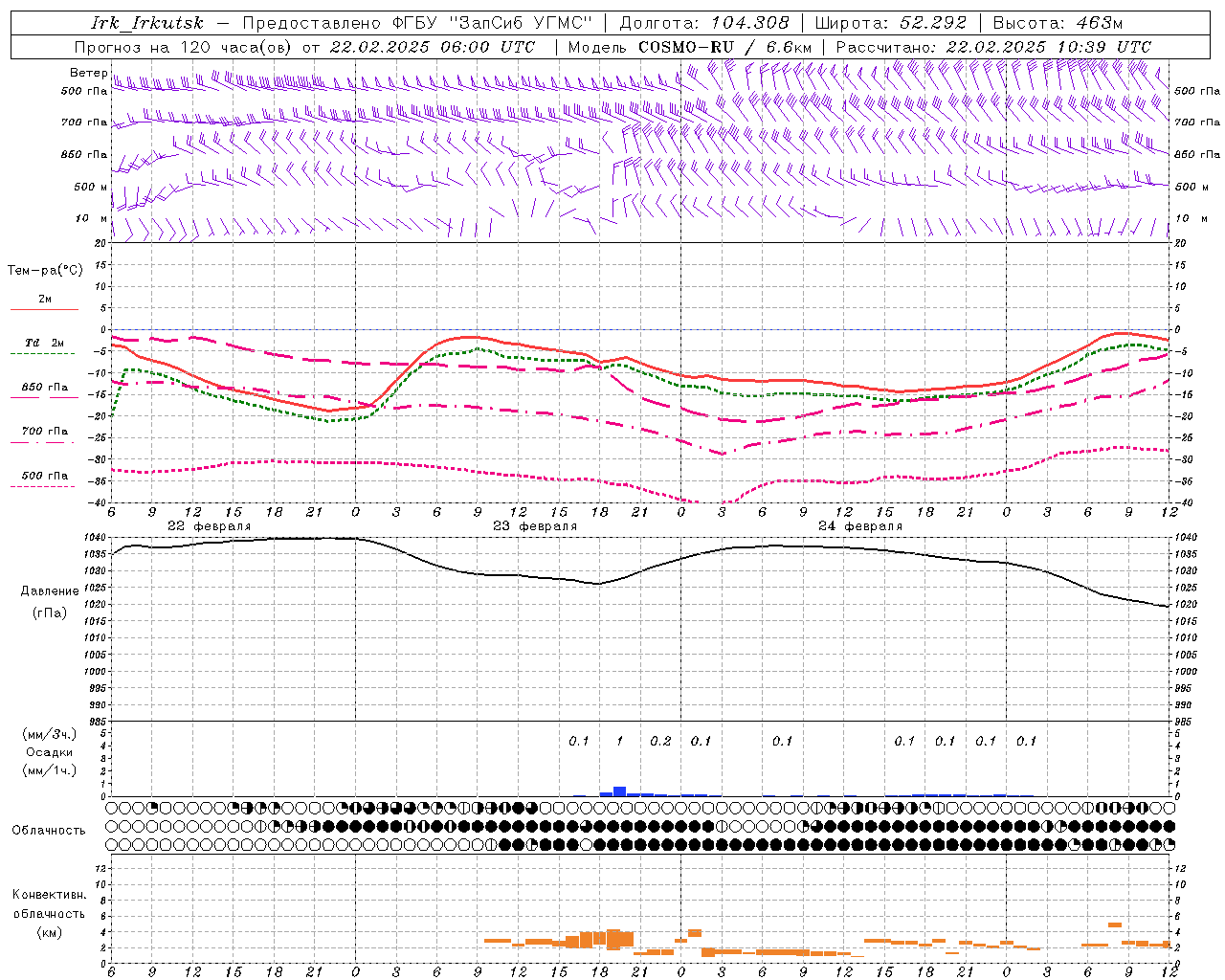
Task: Click the 22 февраля date label
Action: pos(209,526)
